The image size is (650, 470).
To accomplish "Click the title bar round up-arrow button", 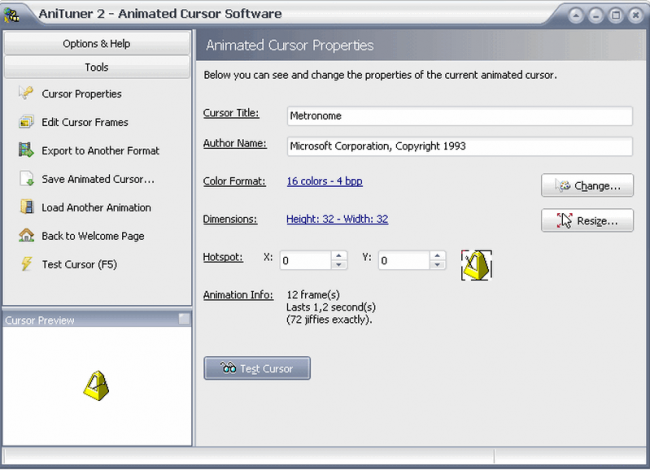I will point(576,16).
